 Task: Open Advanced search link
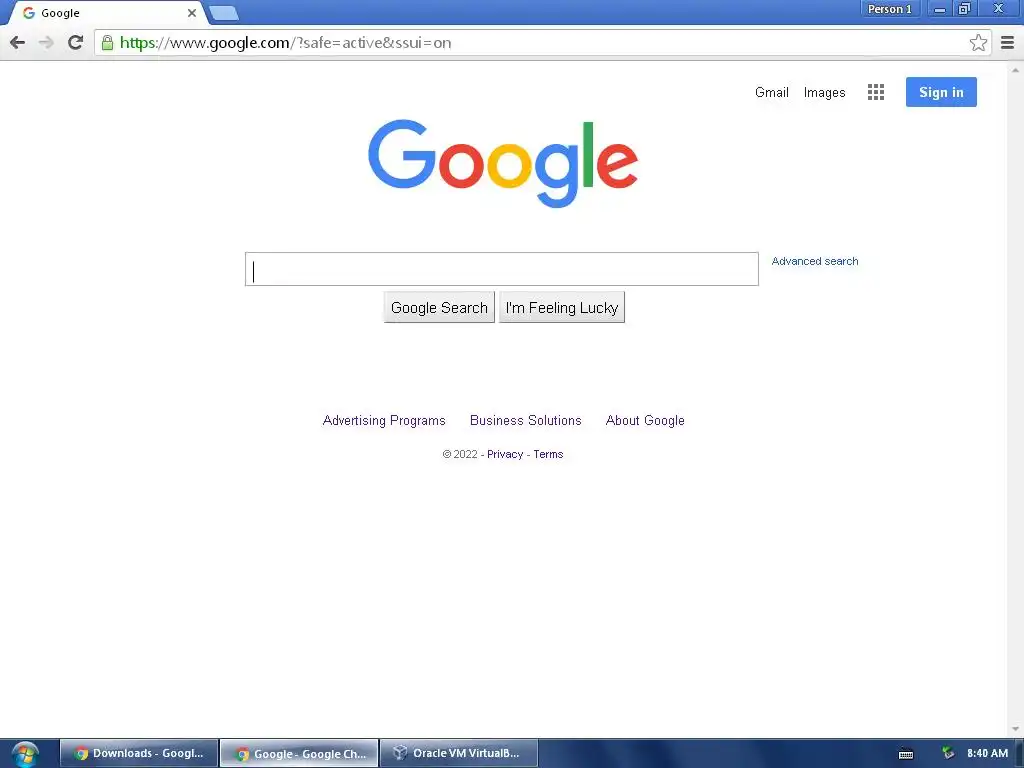point(814,261)
